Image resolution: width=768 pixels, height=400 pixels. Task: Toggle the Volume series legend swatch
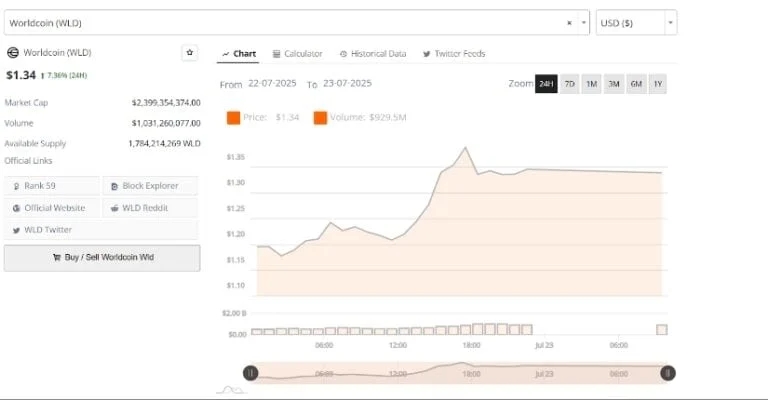click(321, 118)
